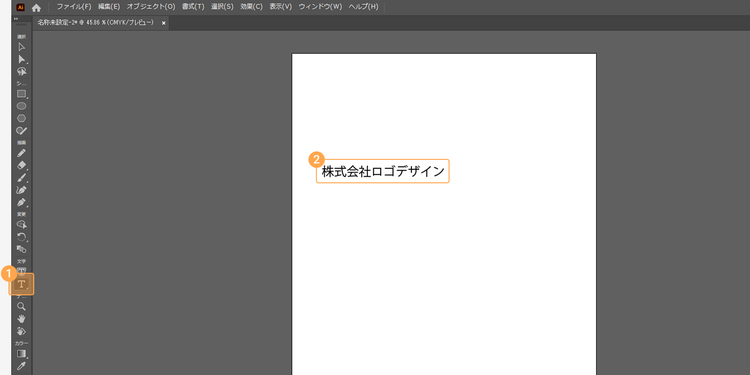
Task: Select the Gradient tool under カラー
Action: click(22, 354)
